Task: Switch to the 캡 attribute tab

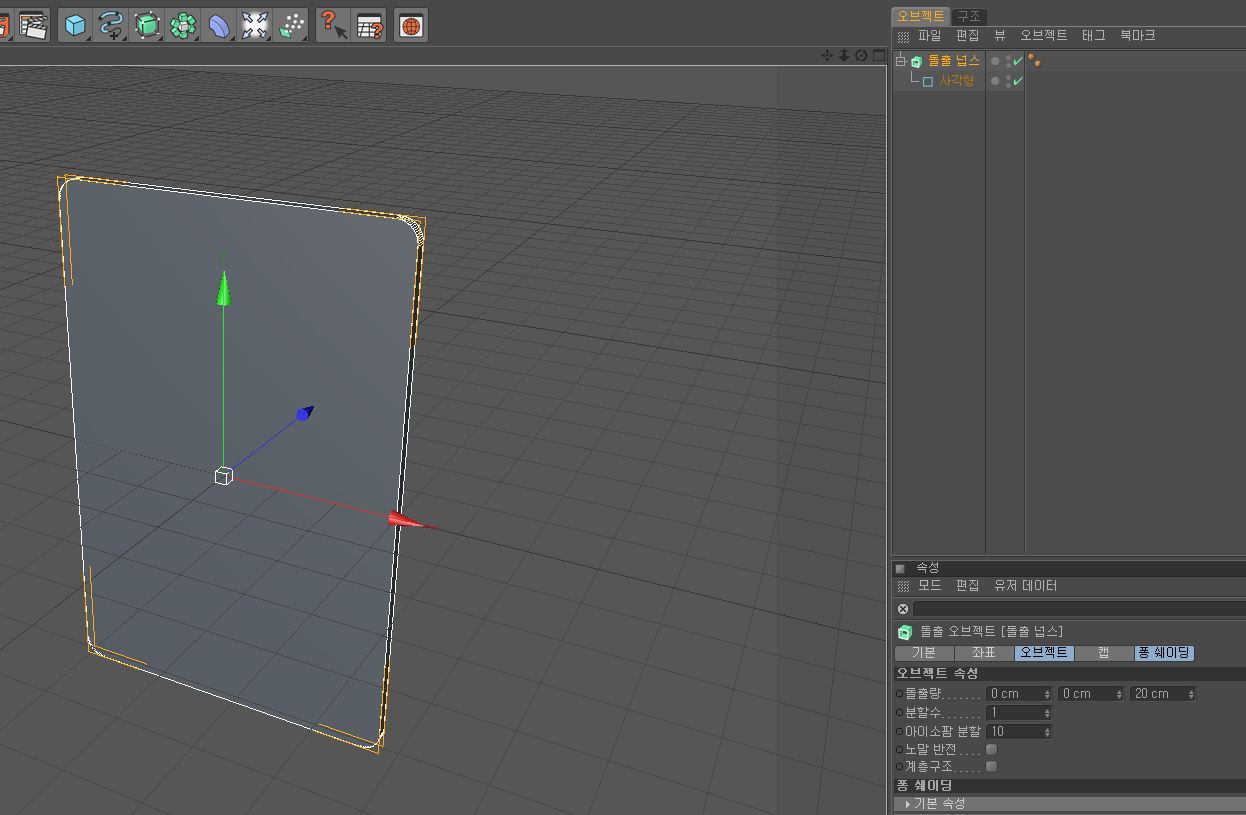Action: point(1104,653)
